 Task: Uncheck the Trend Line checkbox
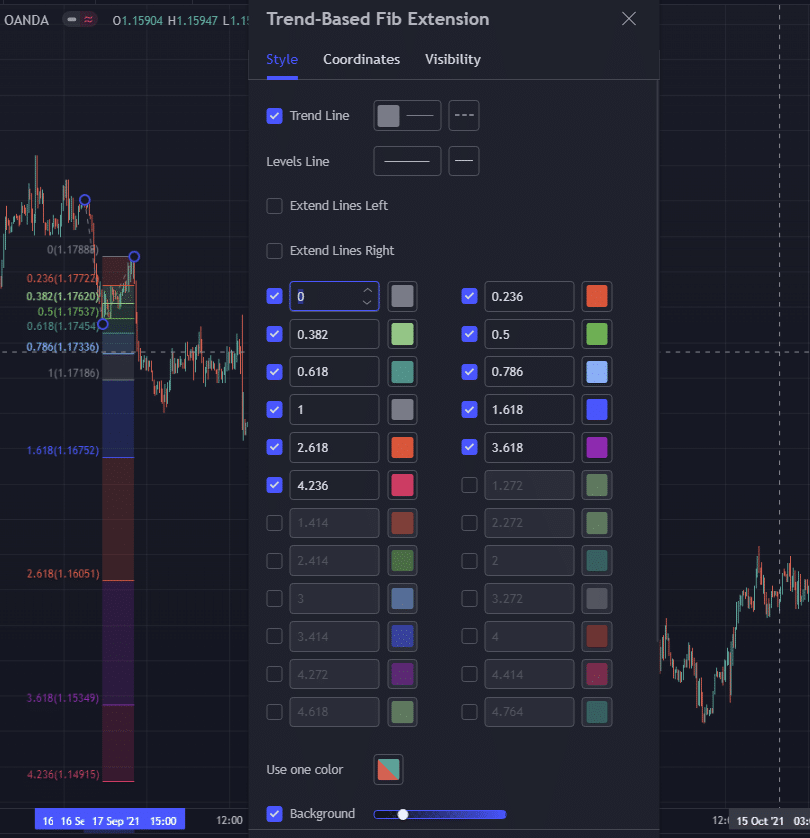275,116
